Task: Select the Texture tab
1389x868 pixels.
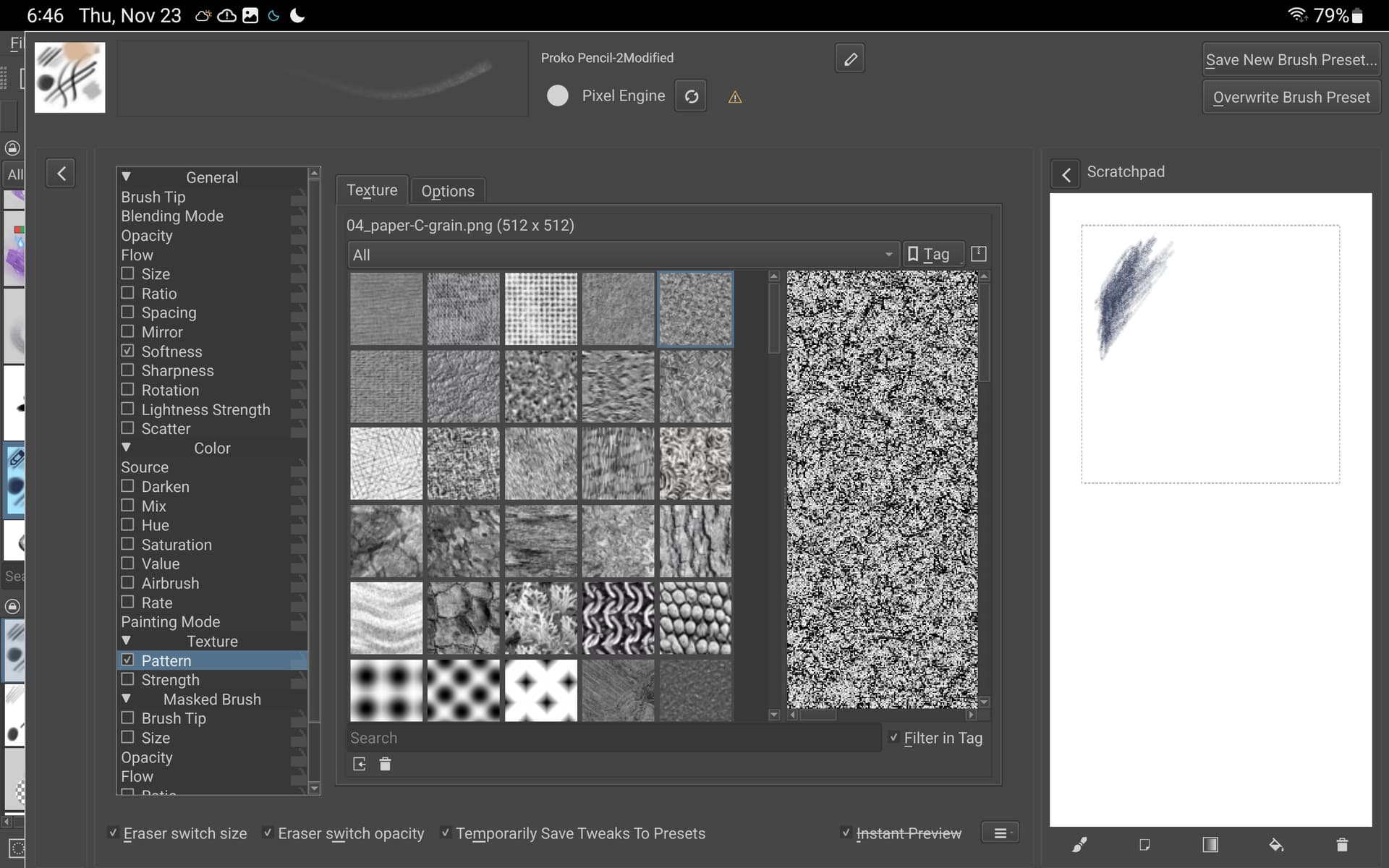Action: 372,190
